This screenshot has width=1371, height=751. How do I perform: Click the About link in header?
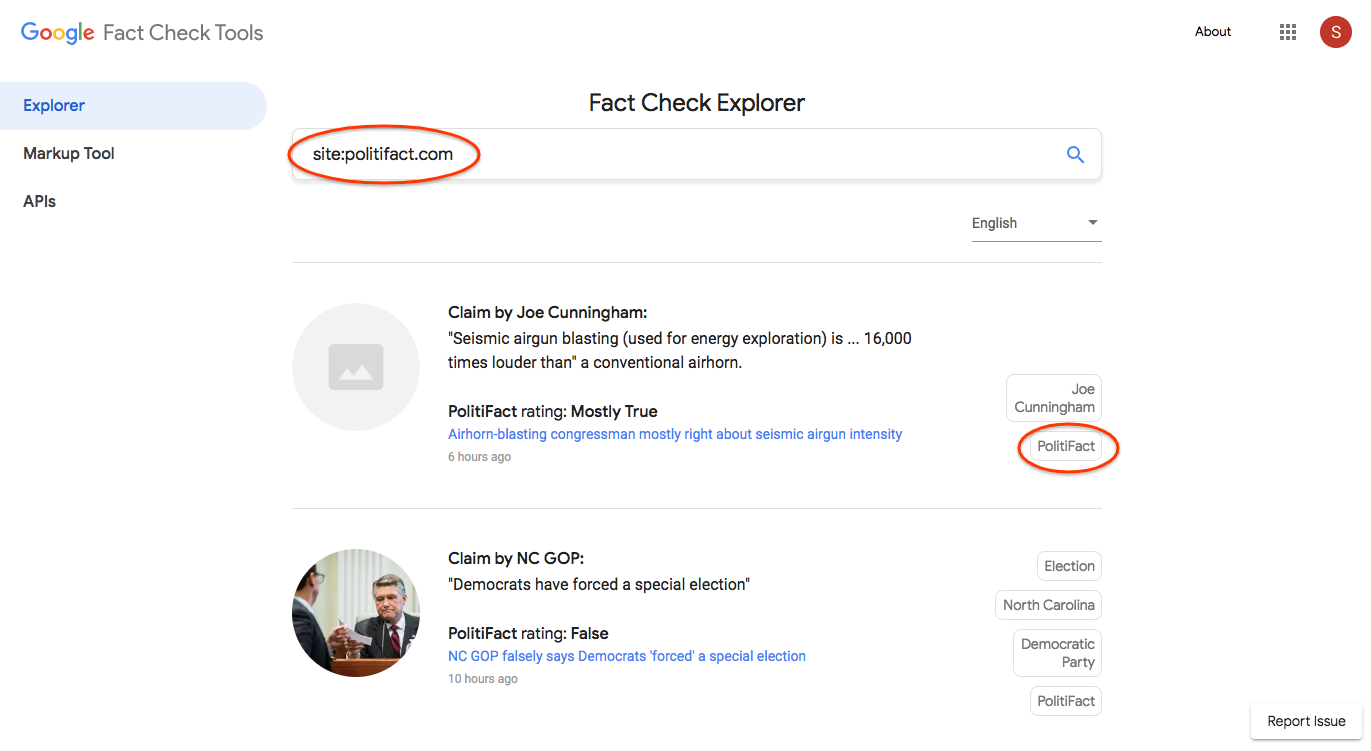[1212, 32]
